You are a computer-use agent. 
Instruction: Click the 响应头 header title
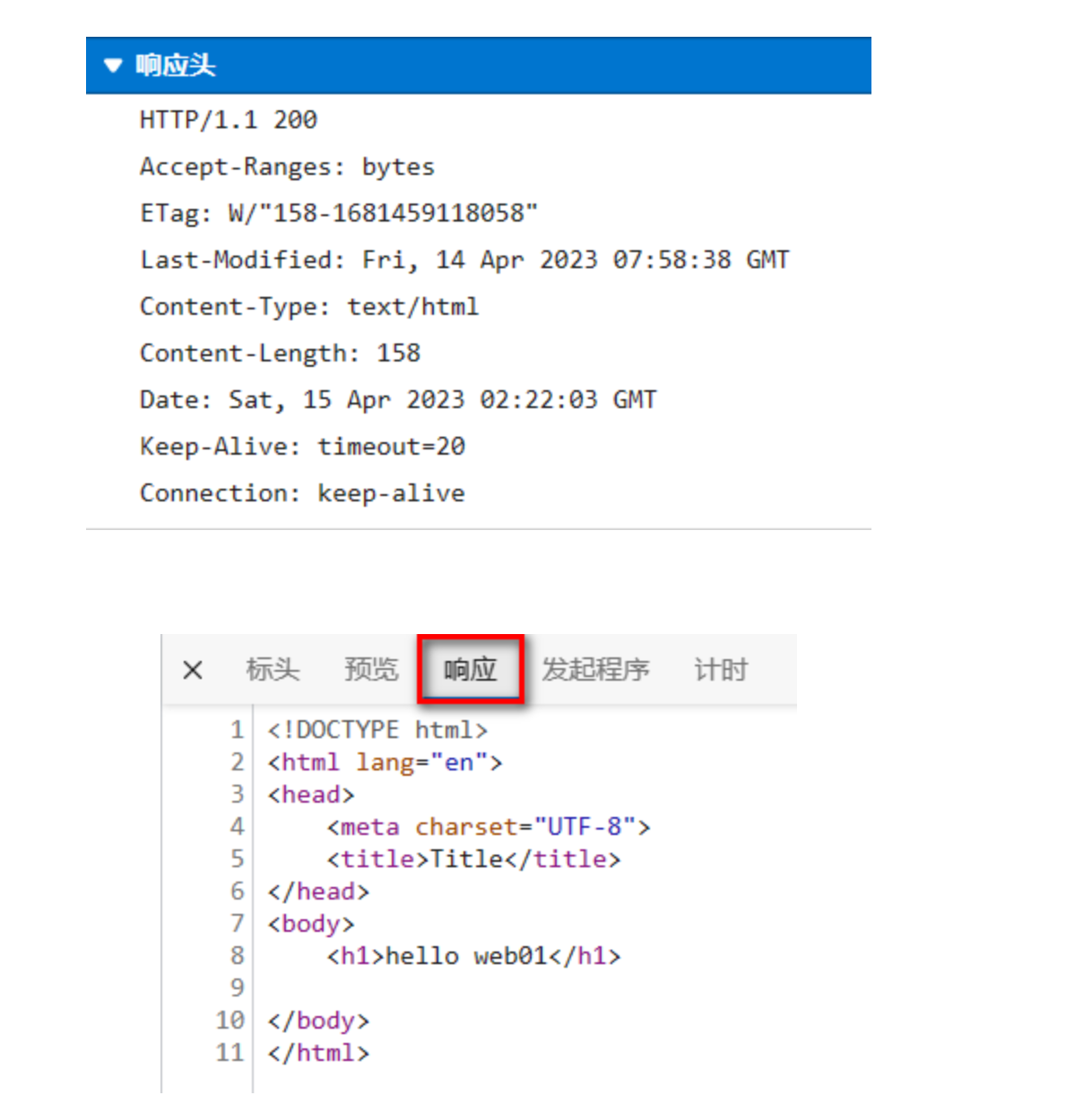(176, 65)
